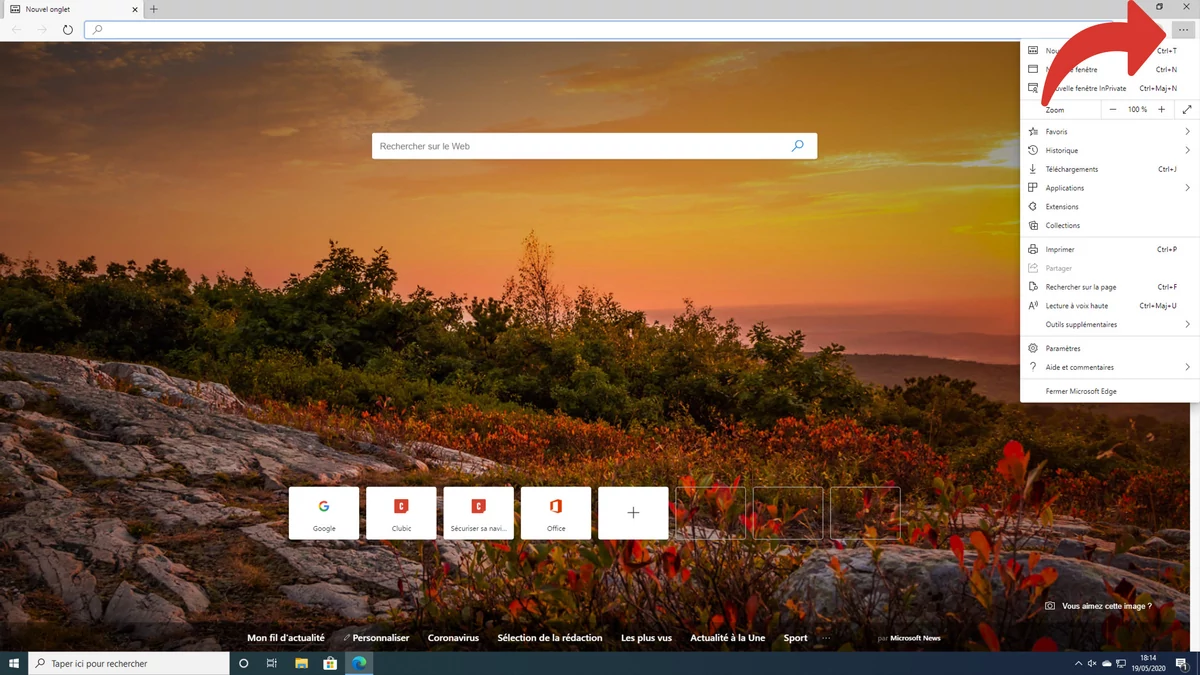Go back using the back arrow
The width and height of the screenshot is (1200, 675).
pos(16,30)
